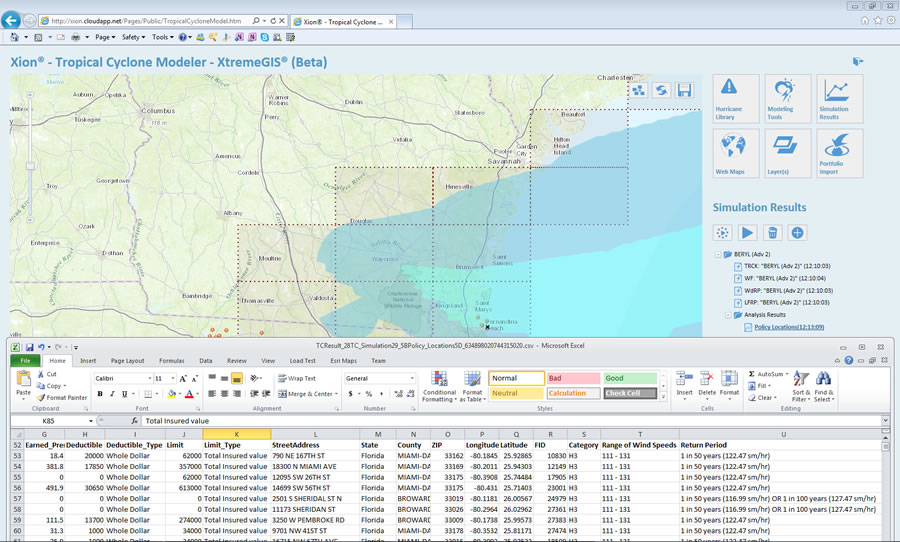Select LFRP: "BERYL (Adv 2)" result
This screenshot has height=542, width=900.
(x=787, y=303)
